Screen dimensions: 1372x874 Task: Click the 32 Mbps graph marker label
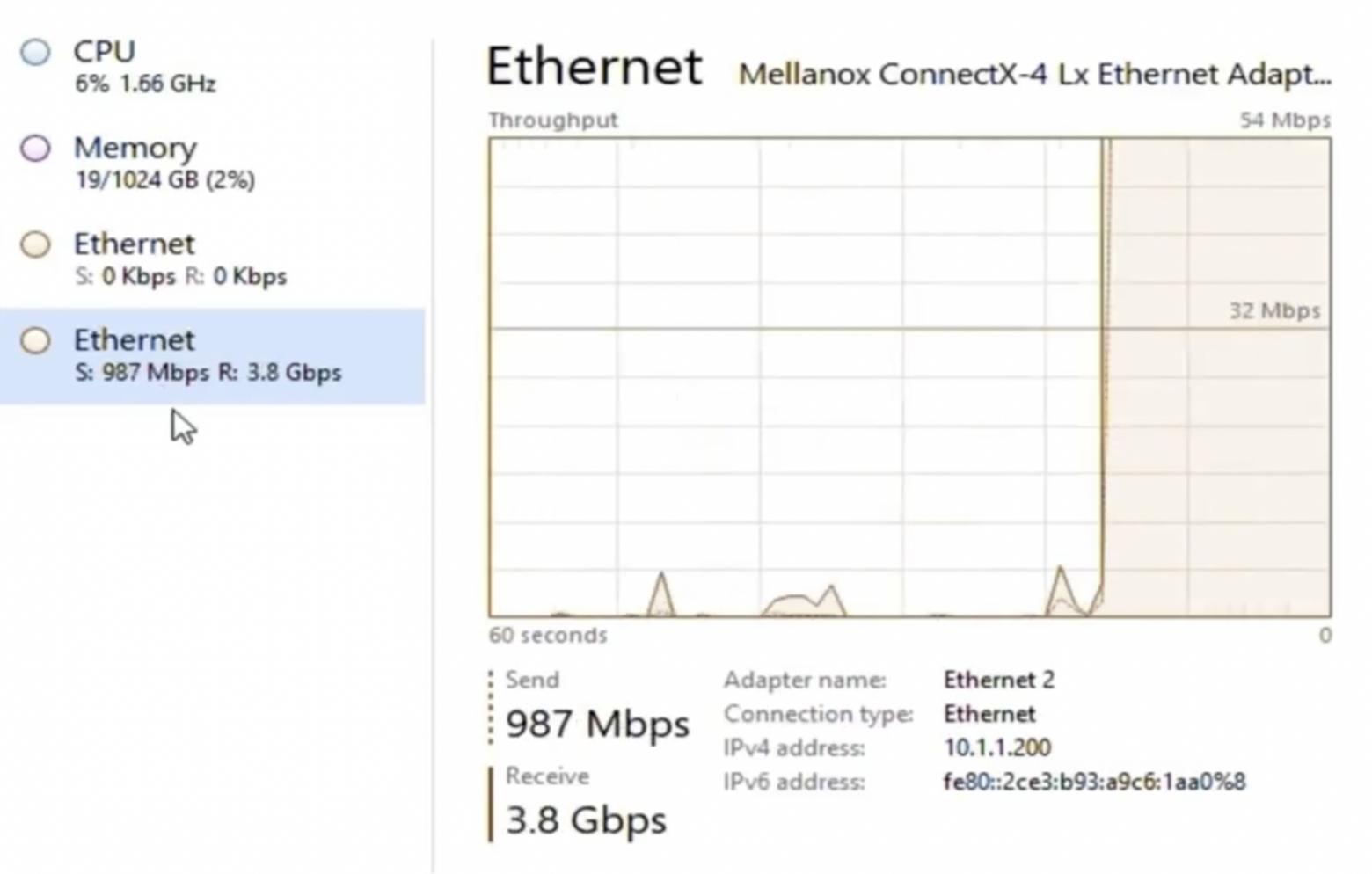click(1274, 310)
